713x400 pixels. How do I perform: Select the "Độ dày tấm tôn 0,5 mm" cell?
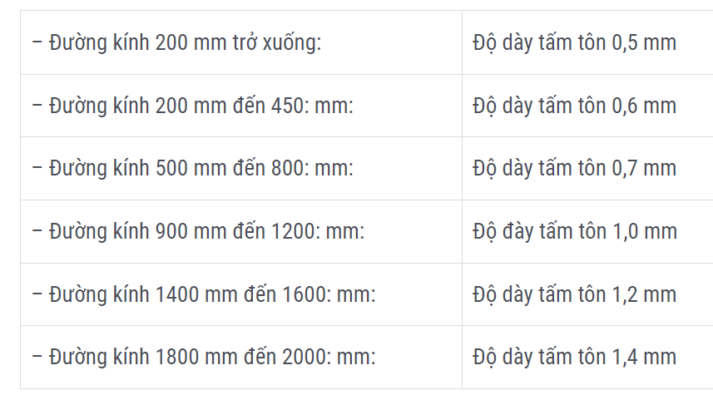(x=575, y=43)
